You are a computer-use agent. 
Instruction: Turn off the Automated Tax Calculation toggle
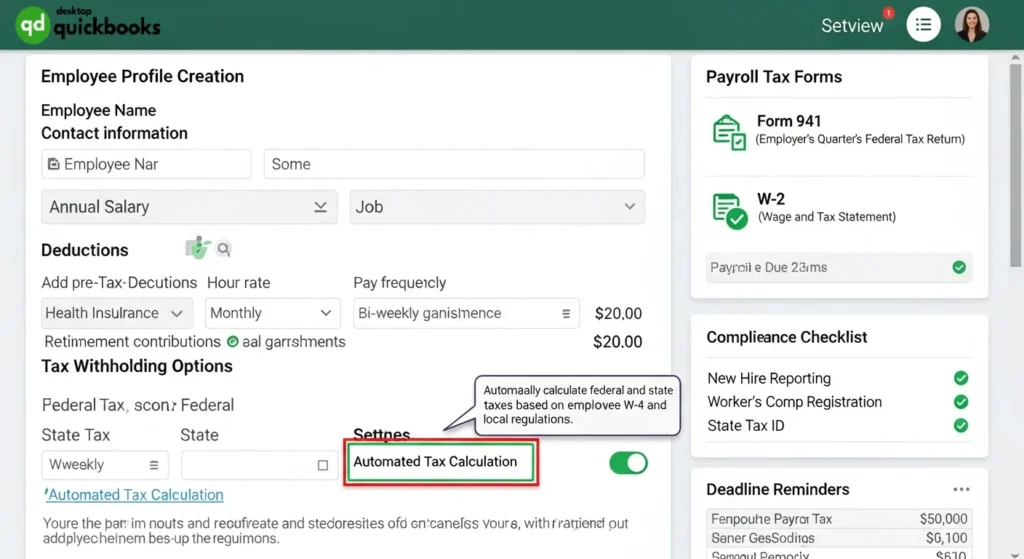(x=628, y=463)
